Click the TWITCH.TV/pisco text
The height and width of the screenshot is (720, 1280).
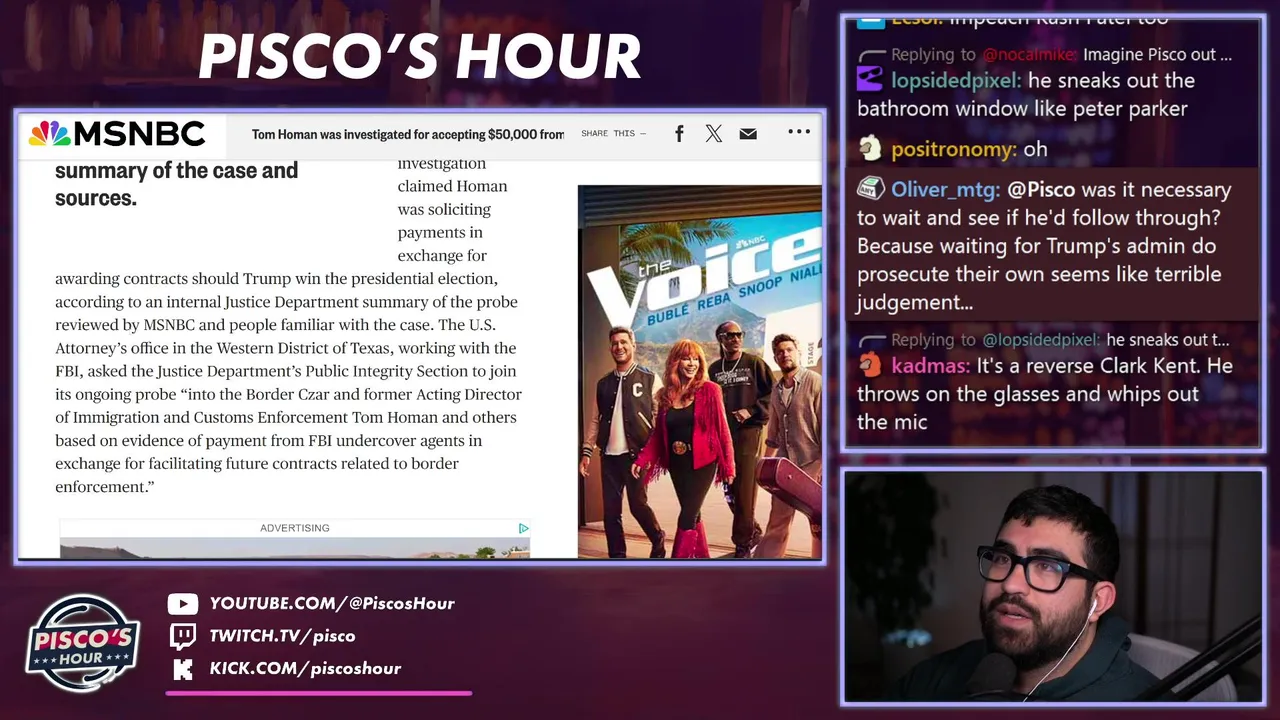click(x=282, y=636)
